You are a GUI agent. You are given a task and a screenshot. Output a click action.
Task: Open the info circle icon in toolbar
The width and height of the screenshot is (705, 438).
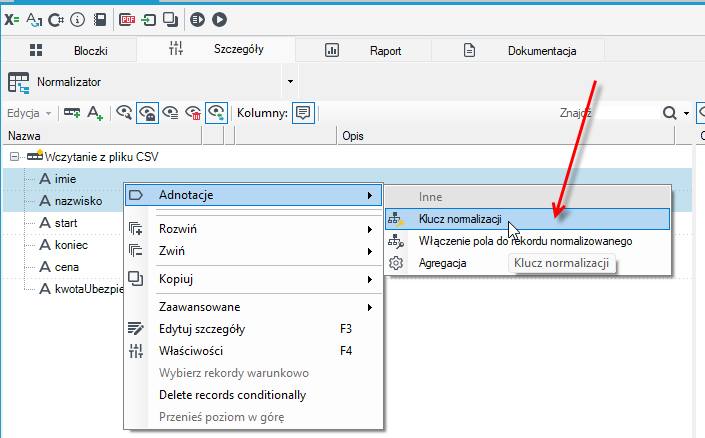77,20
